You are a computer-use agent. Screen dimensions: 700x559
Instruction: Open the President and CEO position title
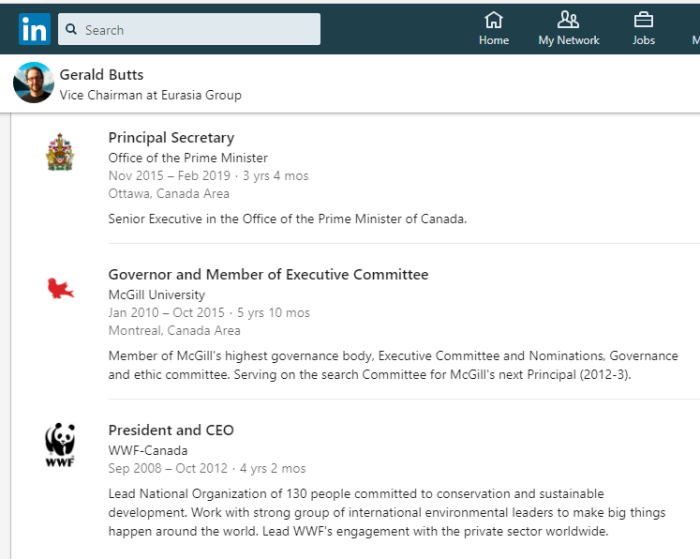[171, 430]
